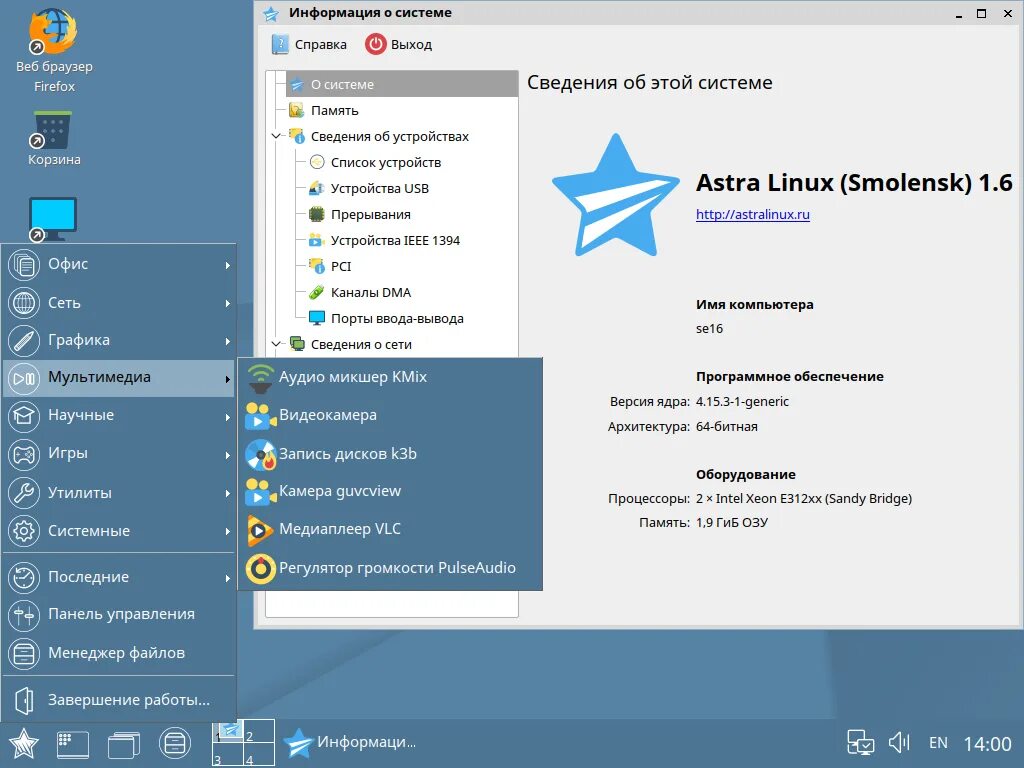1024x768 pixels.
Task: Open the http://astralinux.ru link
Action: point(752,214)
